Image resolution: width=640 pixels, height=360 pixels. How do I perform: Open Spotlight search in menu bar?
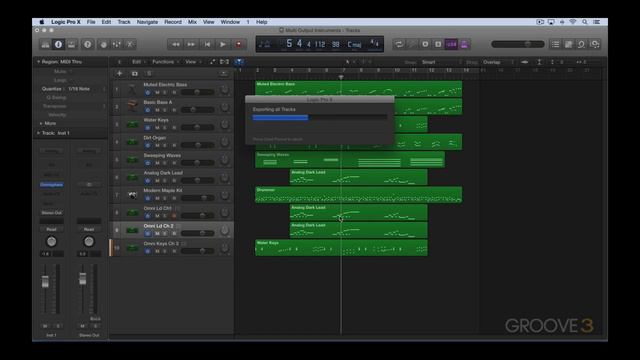(x=584, y=22)
